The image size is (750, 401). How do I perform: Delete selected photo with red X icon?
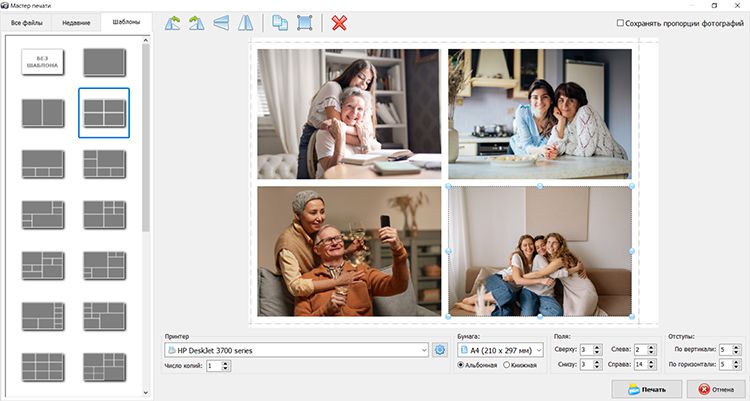[x=339, y=22]
